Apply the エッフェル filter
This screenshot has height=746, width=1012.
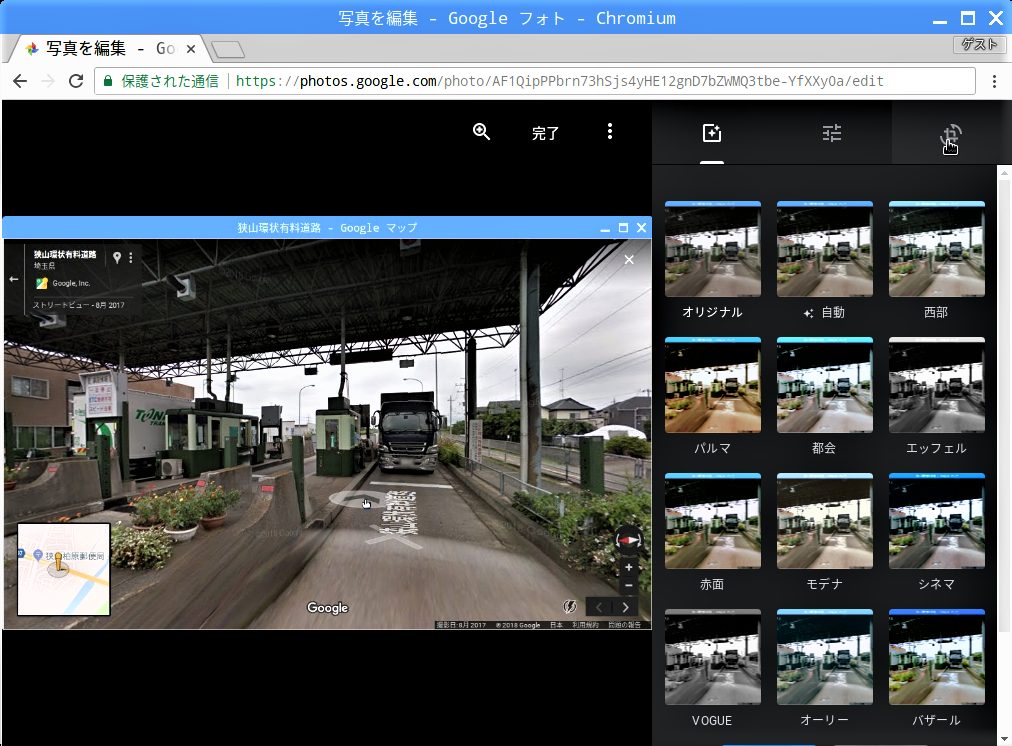[x=936, y=385]
